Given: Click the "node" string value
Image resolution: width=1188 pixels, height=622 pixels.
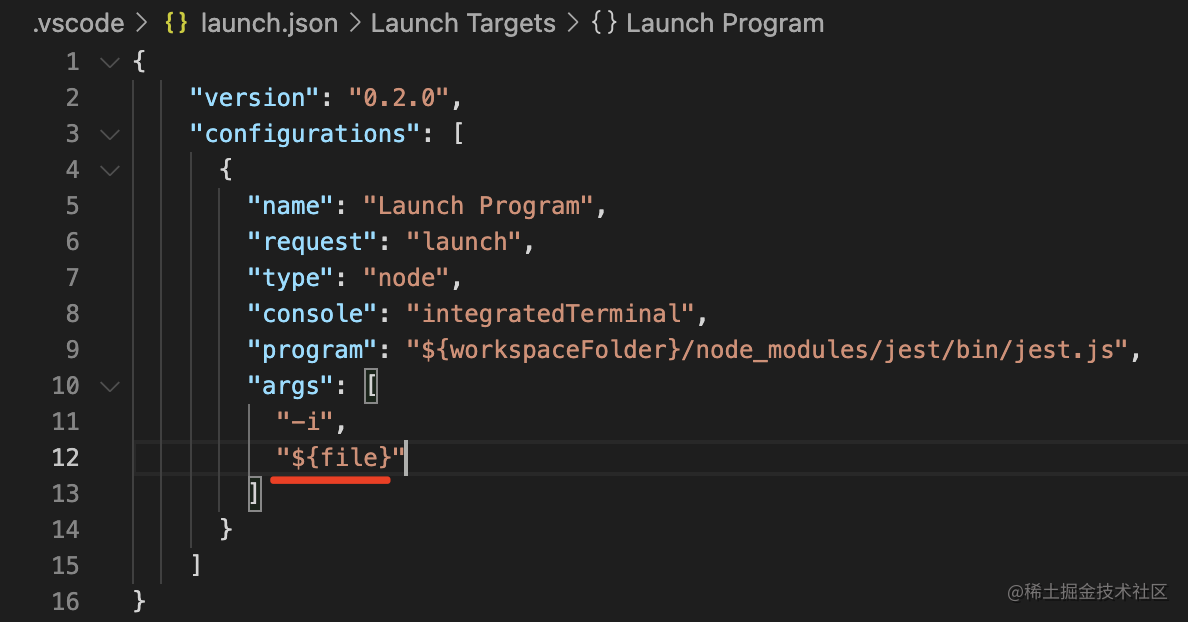Looking at the screenshot, I should click(x=407, y=278).
